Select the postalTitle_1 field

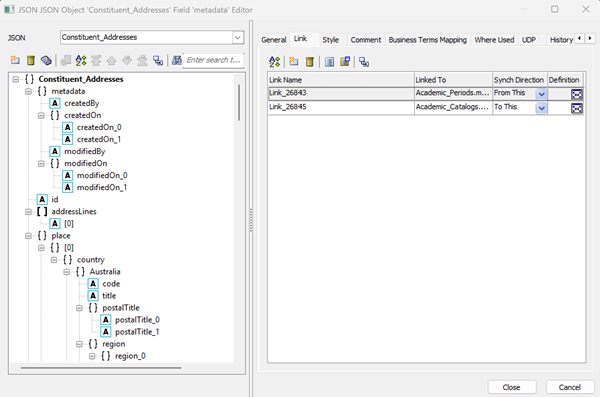(x=137, y=332)
